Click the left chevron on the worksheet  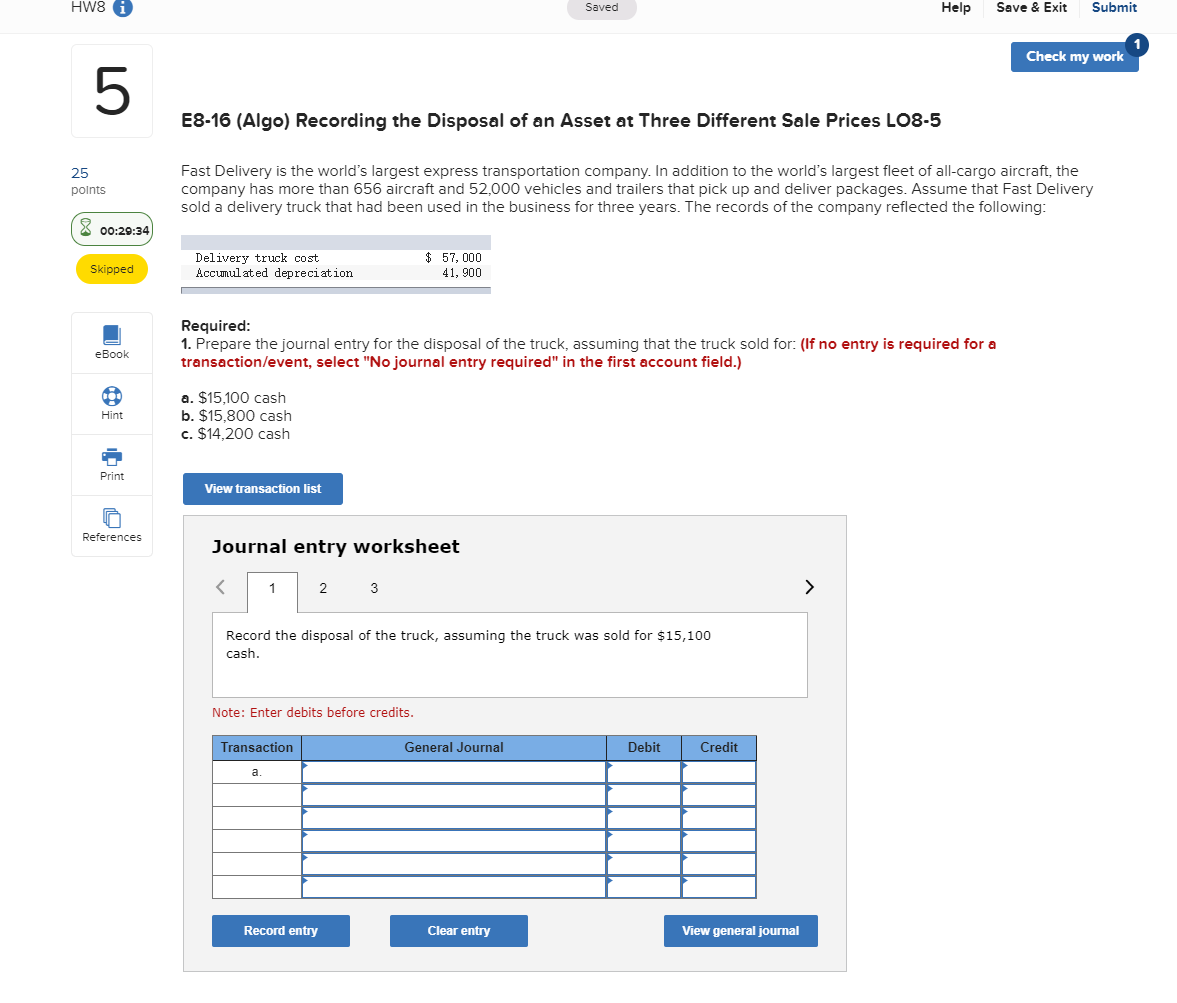click(221, 587)
